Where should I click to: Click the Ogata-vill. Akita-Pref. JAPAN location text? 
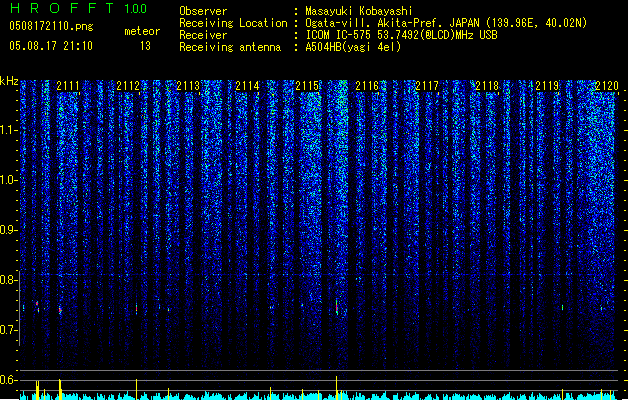point(446,23)
